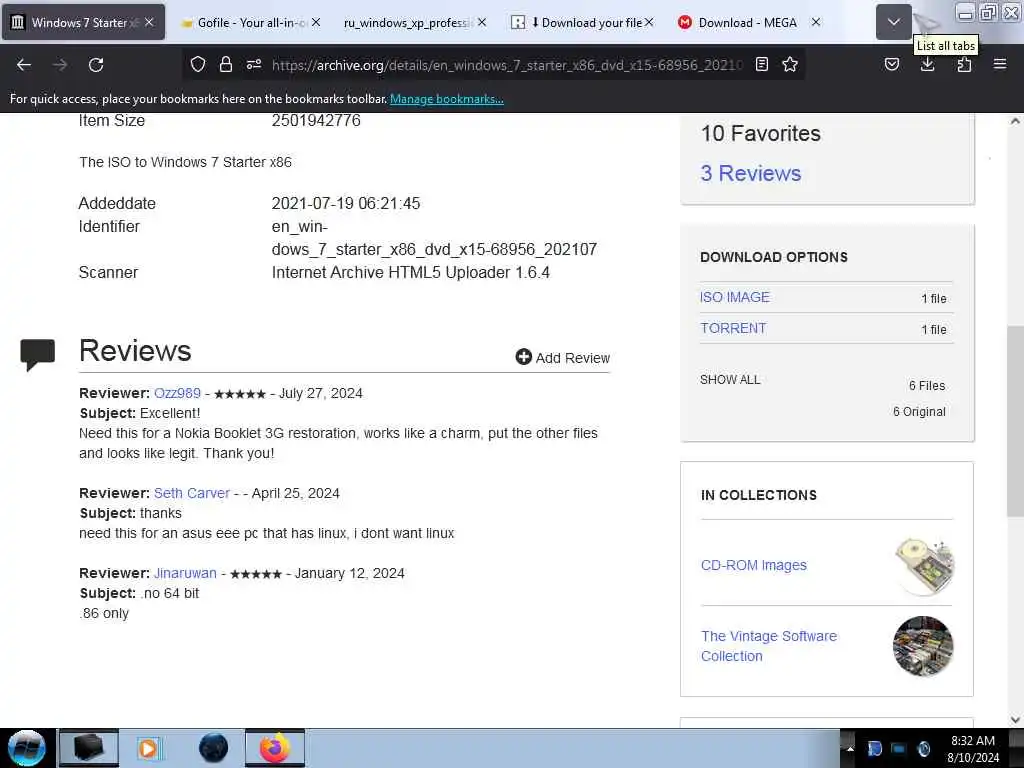
Task: Bookmark this page with the star icon
Action: (x=790, y=64)
